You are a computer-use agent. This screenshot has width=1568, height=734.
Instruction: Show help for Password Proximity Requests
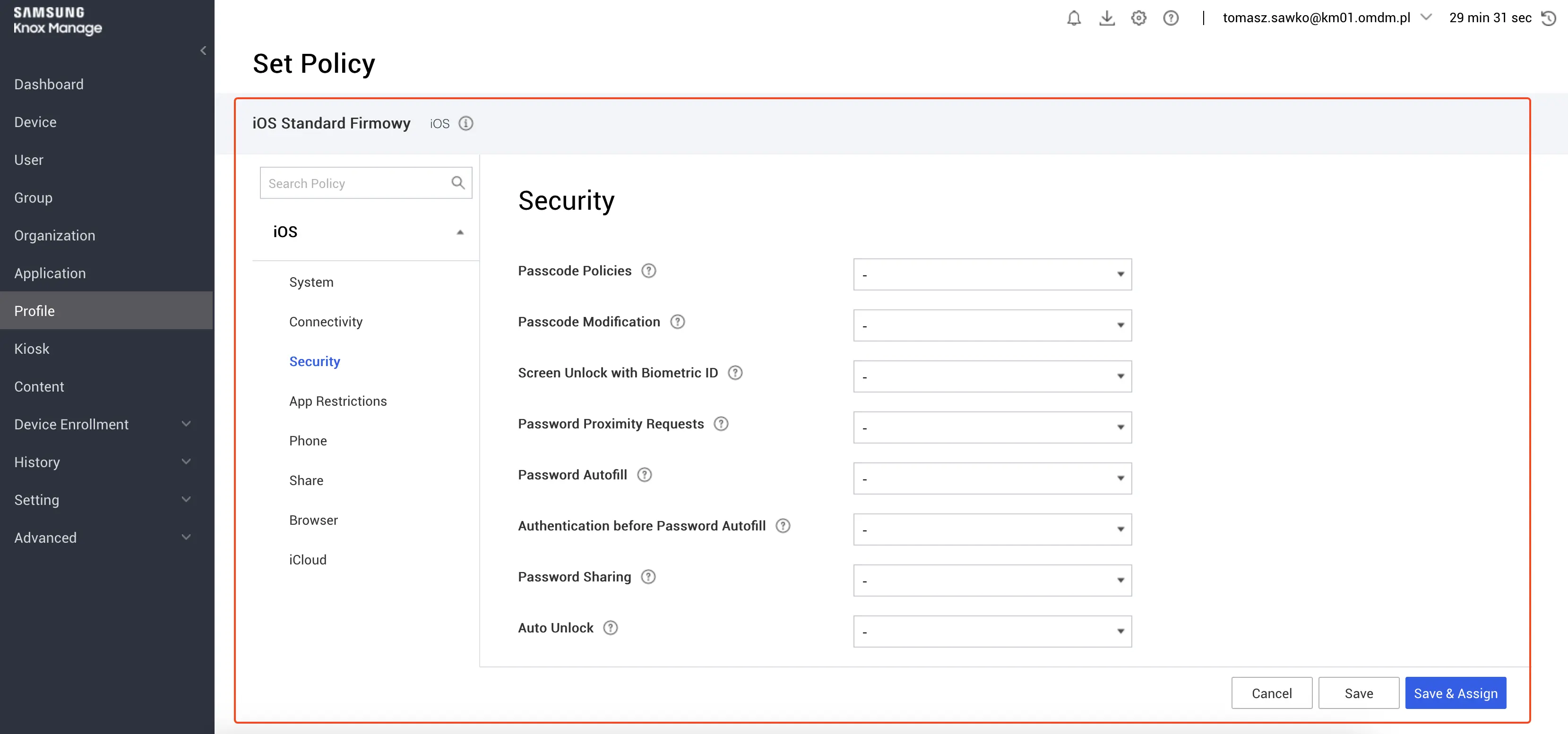pos(721,424)
